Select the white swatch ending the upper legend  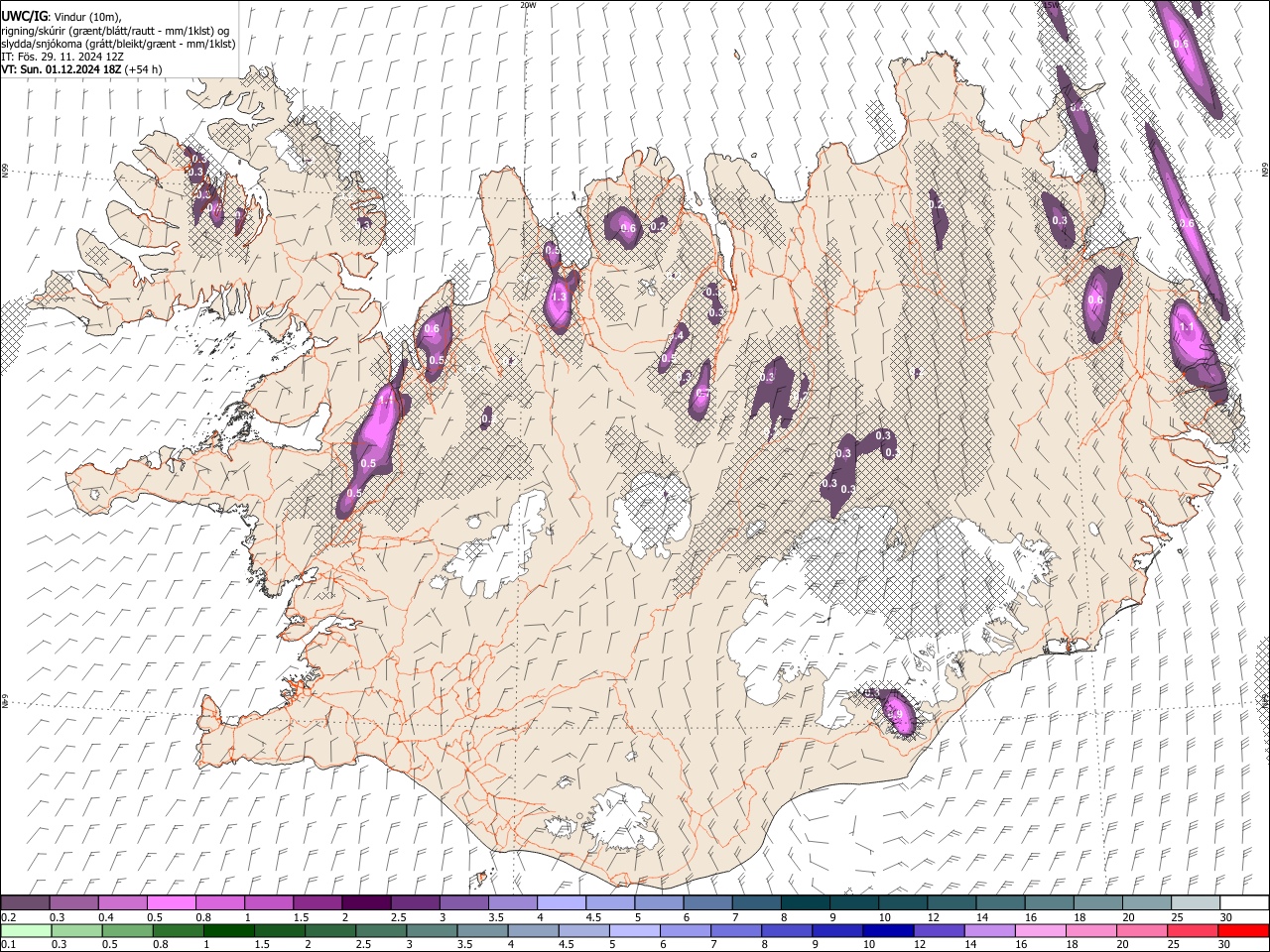1244,903
